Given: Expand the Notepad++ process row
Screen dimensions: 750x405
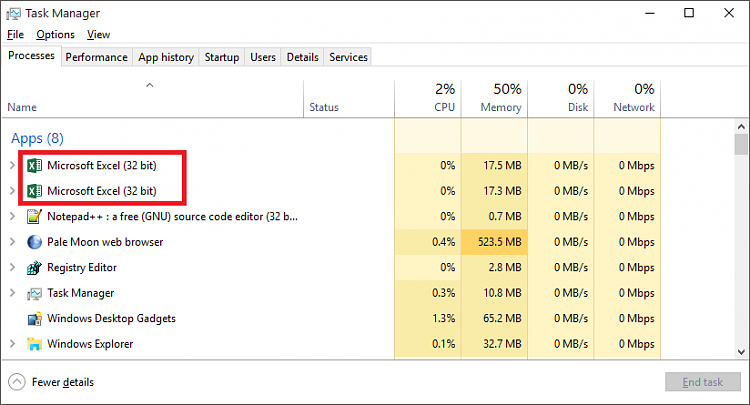Looking at the screenshot, I should point(12,217).
